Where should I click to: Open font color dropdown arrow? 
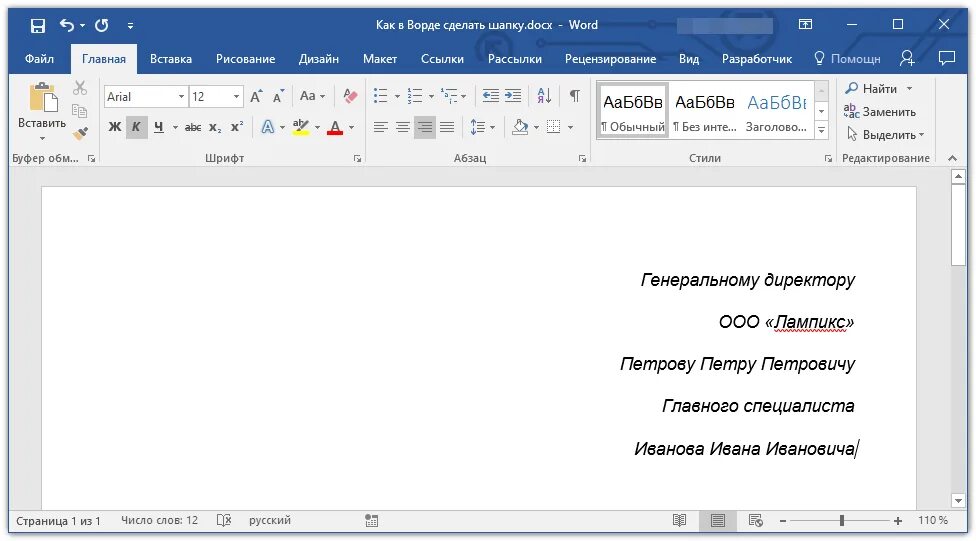[x=352, y=127]
